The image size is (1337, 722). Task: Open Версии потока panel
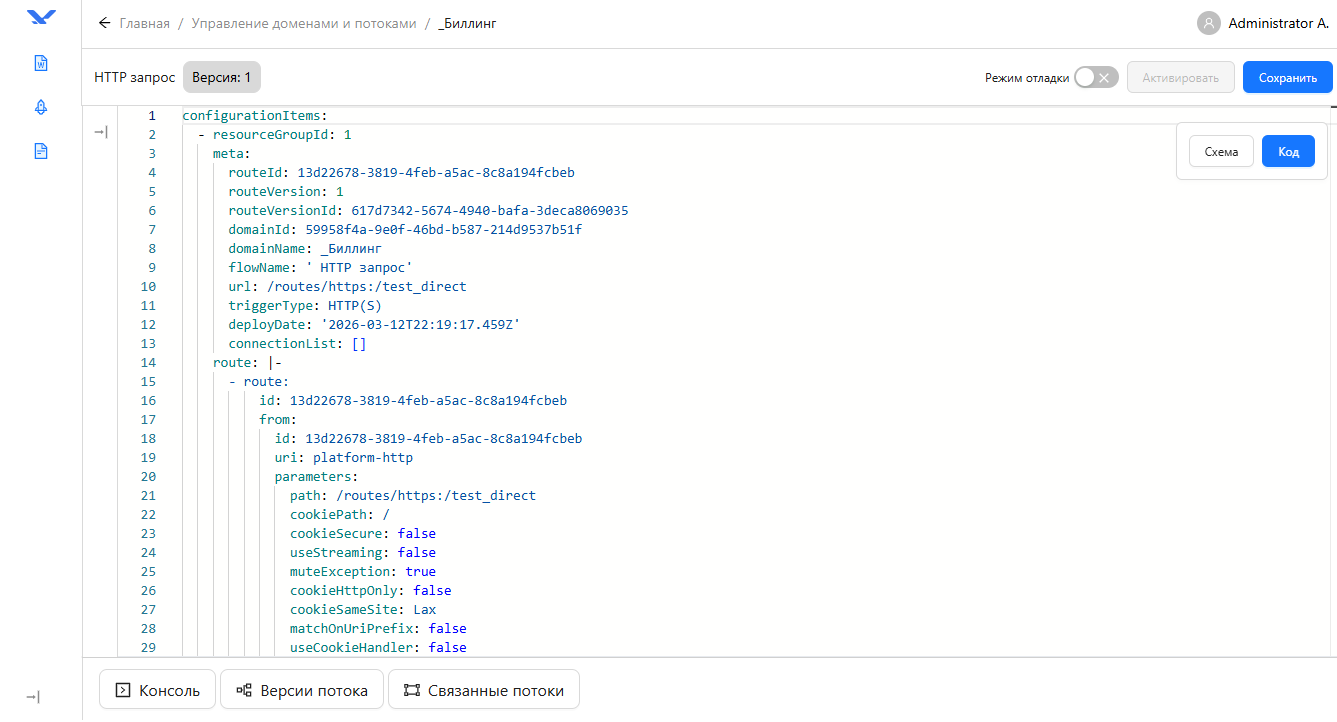click(301, 690)
